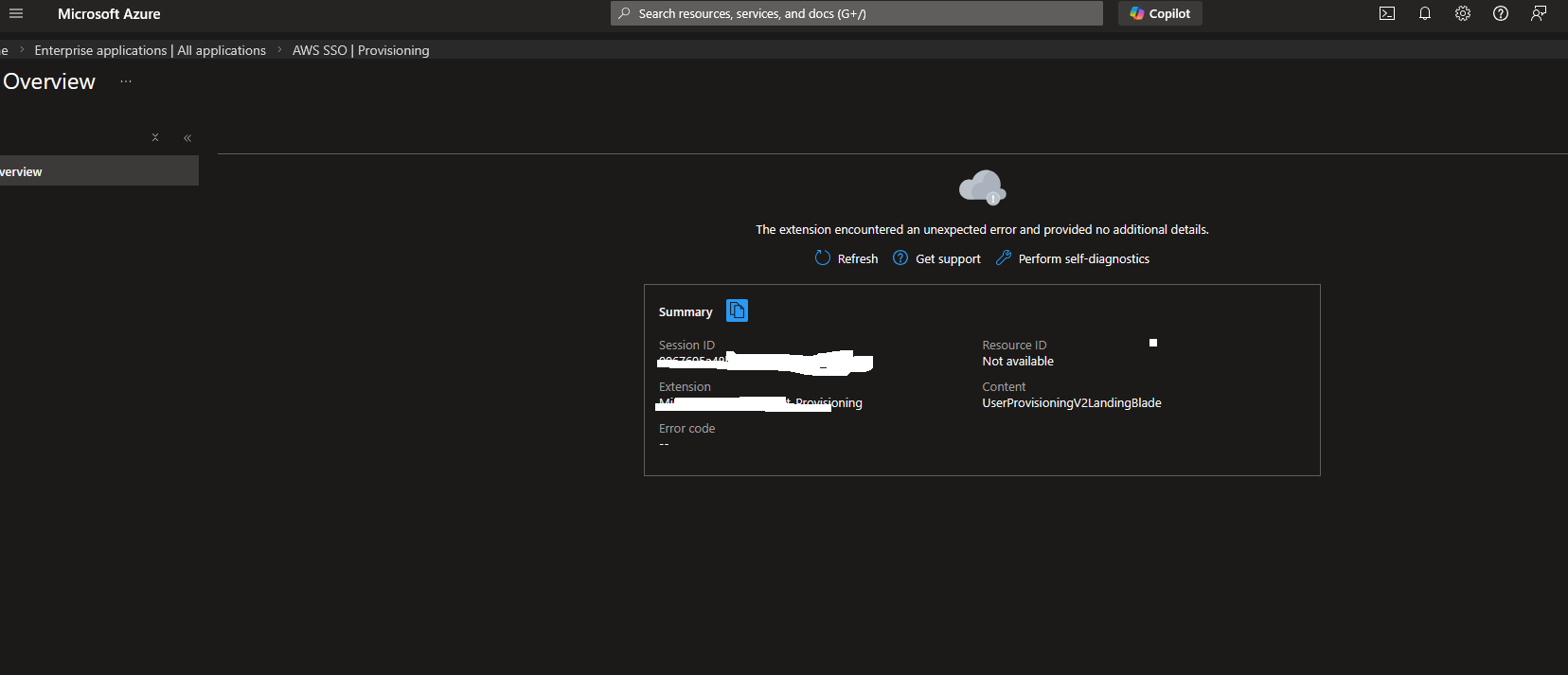Open more options ellipsis beside Overview
Image resolution: width=1568 pixels, height=675 pixels.
coord(126,81)
